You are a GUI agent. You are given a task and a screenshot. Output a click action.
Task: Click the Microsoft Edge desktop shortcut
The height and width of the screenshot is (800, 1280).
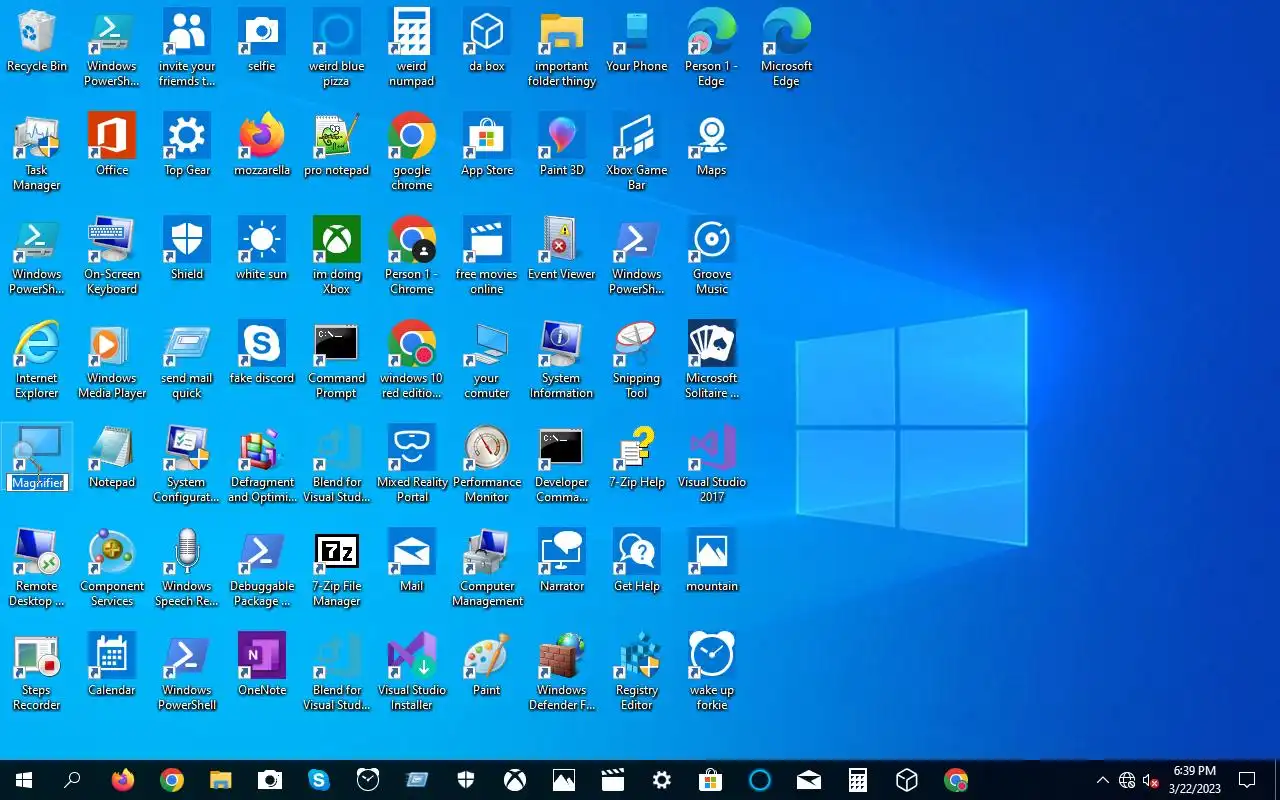(787, 48)
